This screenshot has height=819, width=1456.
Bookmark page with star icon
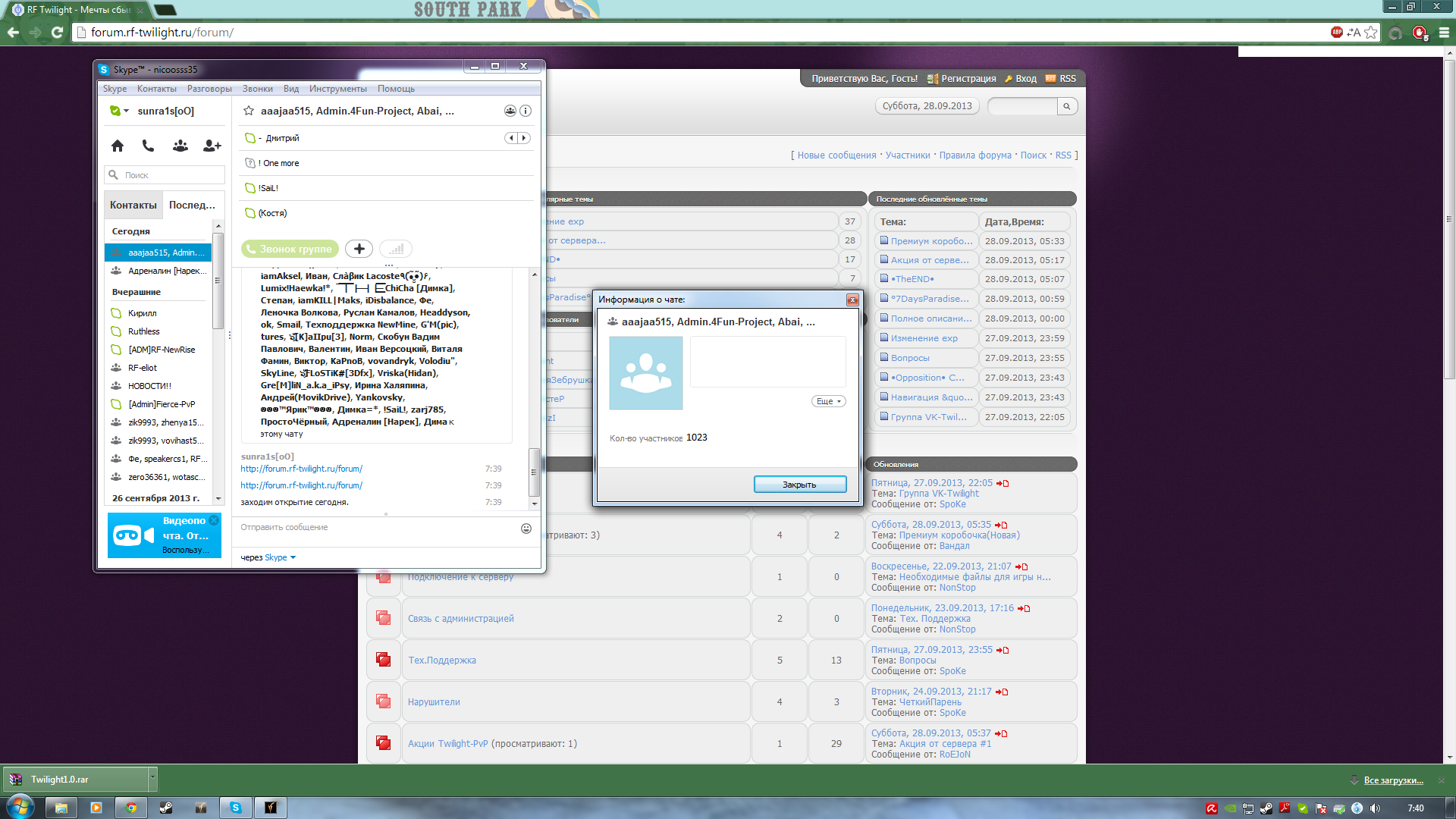pos(1370,33)
